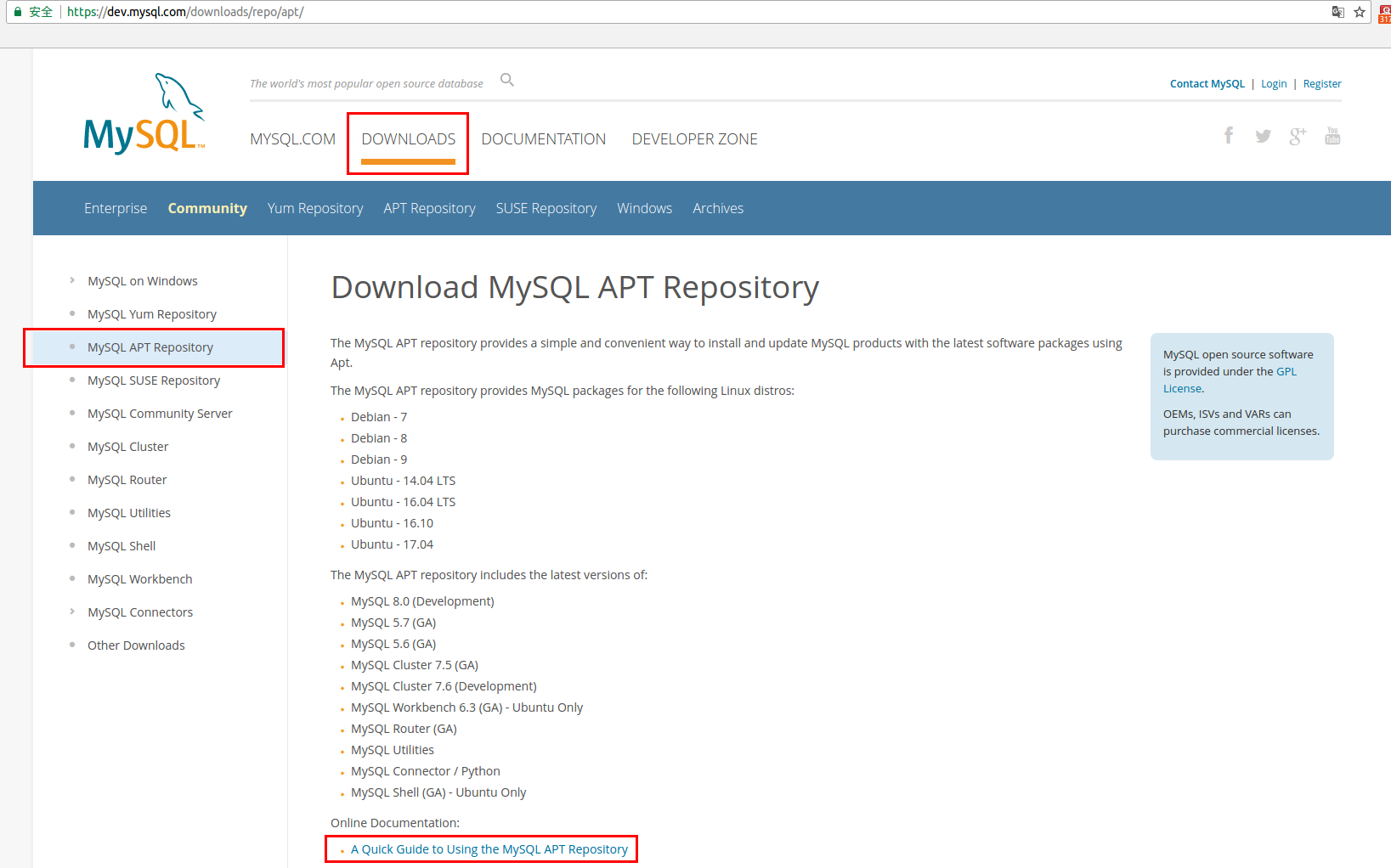1391x868 pixels.
Task: Click the 'Ubuntu - 17.04' list entry
Action: pyautogui.click(x=393, y=544)
